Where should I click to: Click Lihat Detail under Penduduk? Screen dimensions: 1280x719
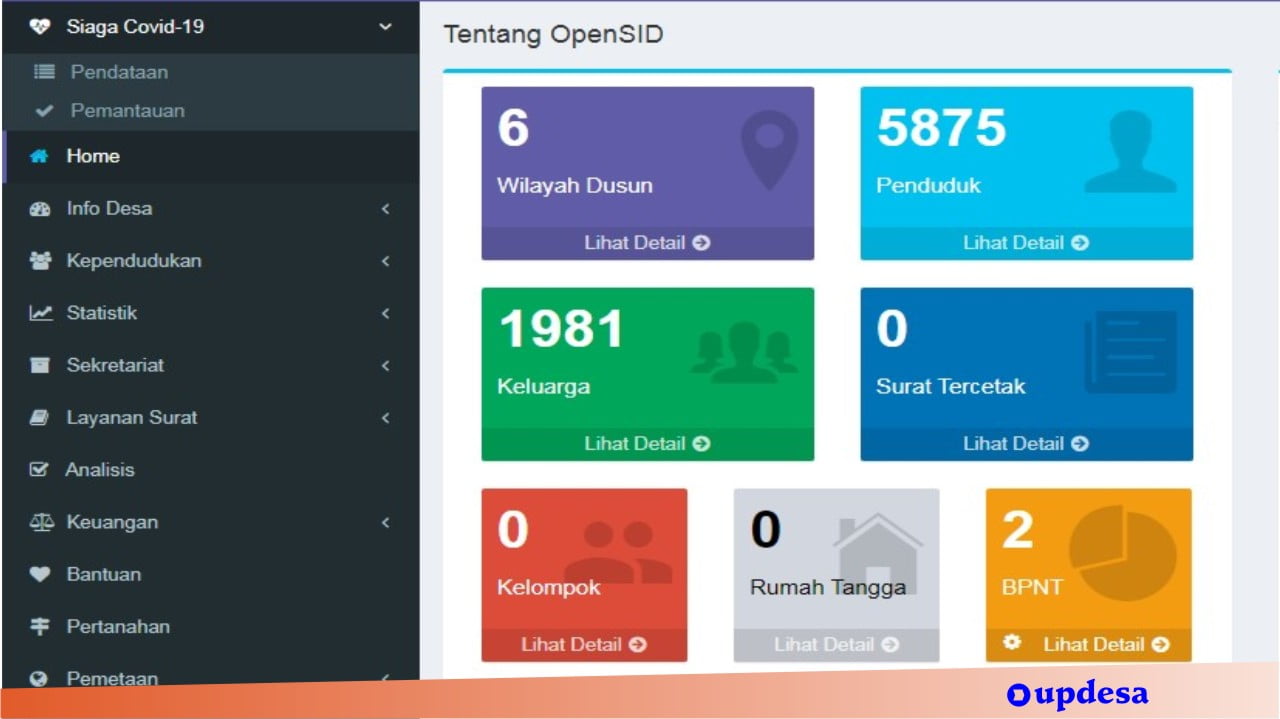point(1026,243)
